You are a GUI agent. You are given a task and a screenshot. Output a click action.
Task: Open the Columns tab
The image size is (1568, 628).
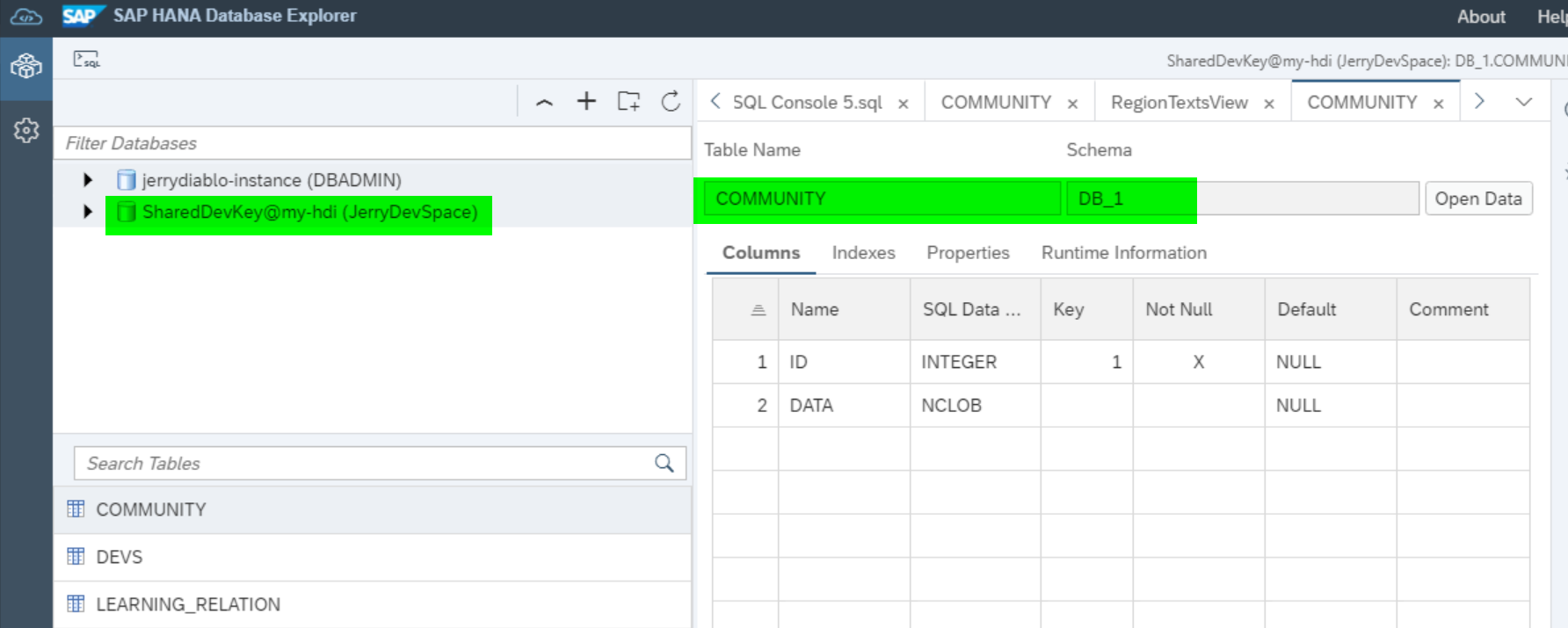[761, 253]
